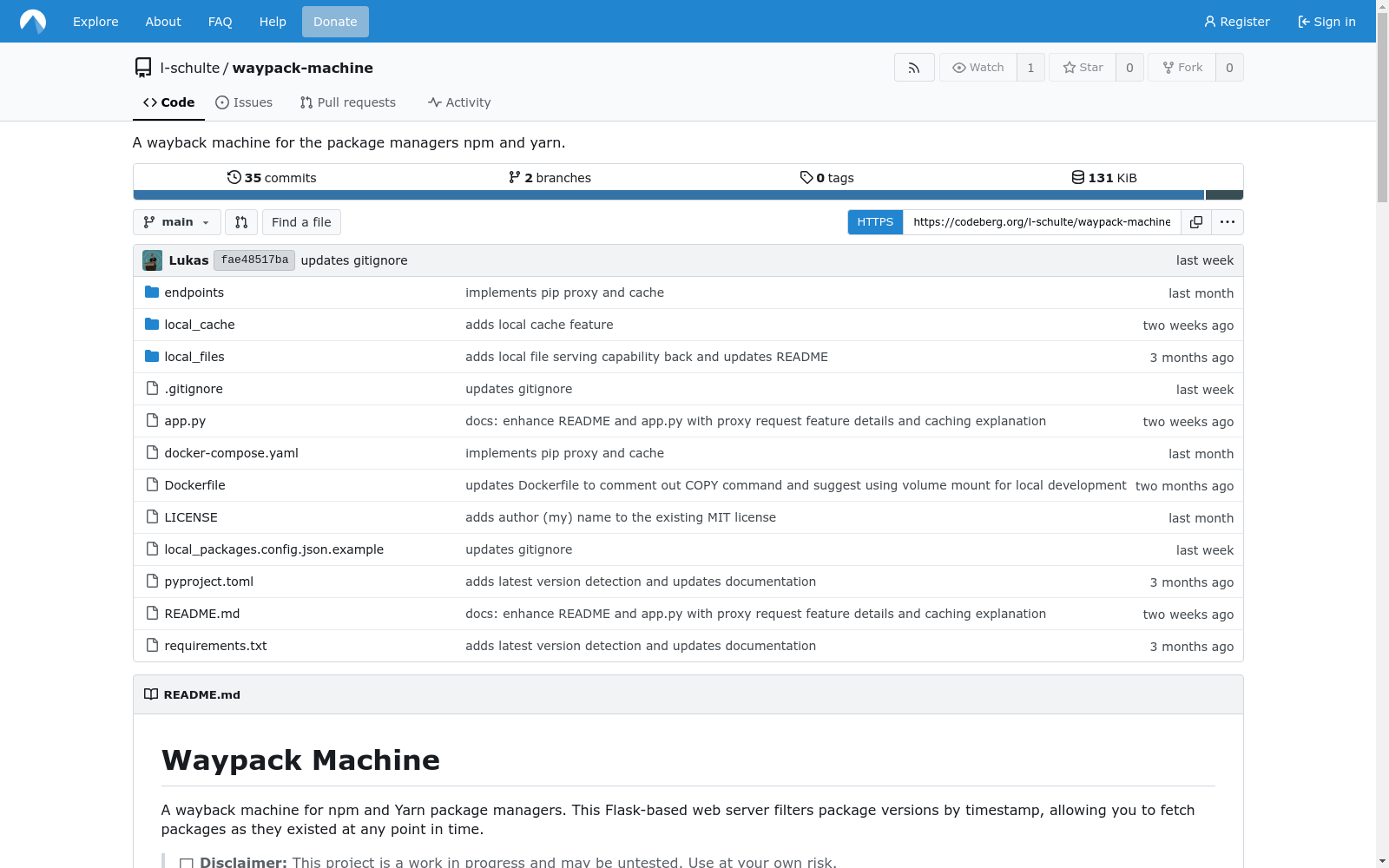Open the local_cache folder icon
The height and width of the screenshot is (868, 1389).
(x=152, y=325)
